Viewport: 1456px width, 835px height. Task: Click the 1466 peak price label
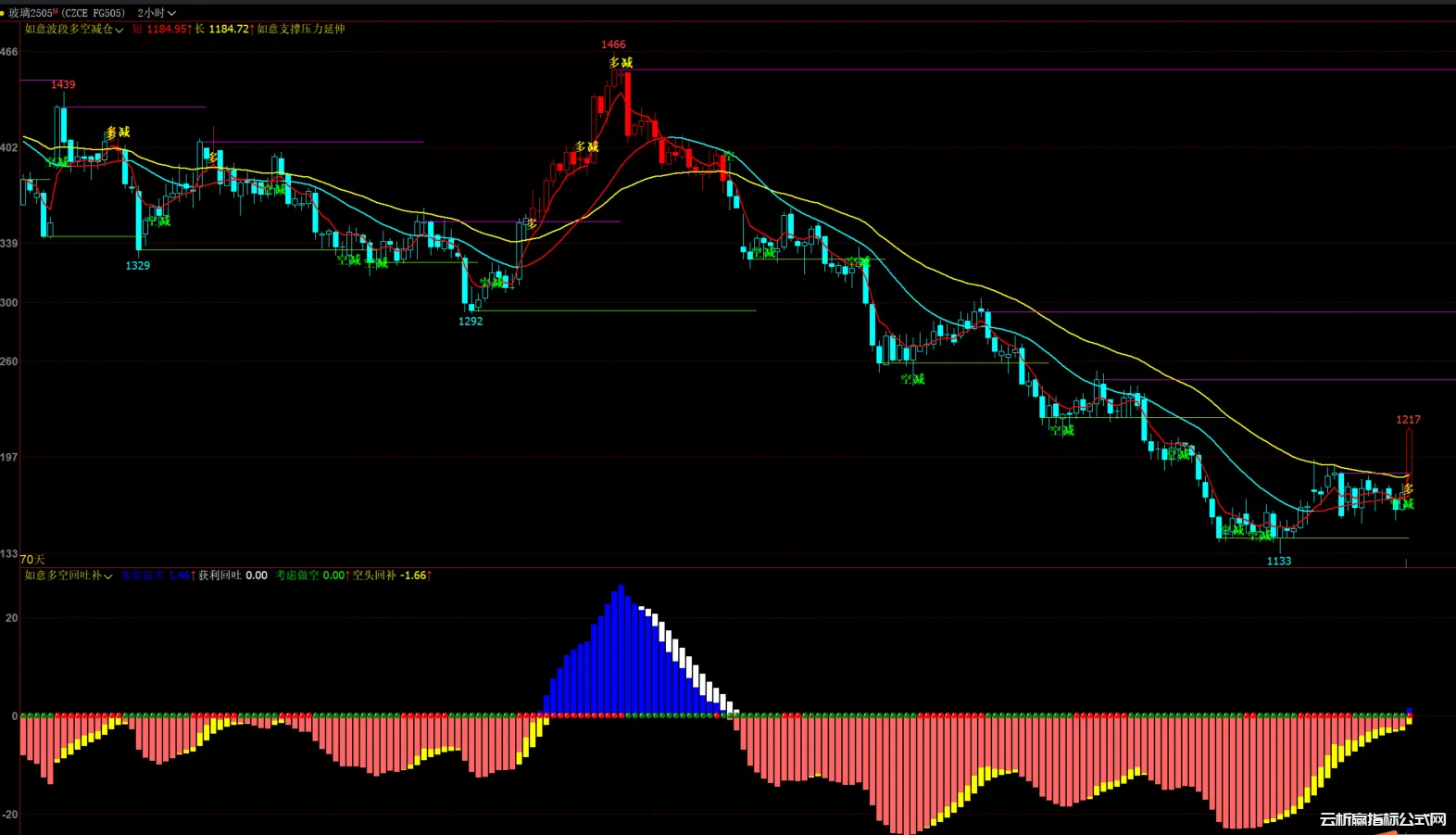pyautogui.click(x=613, y=44)
